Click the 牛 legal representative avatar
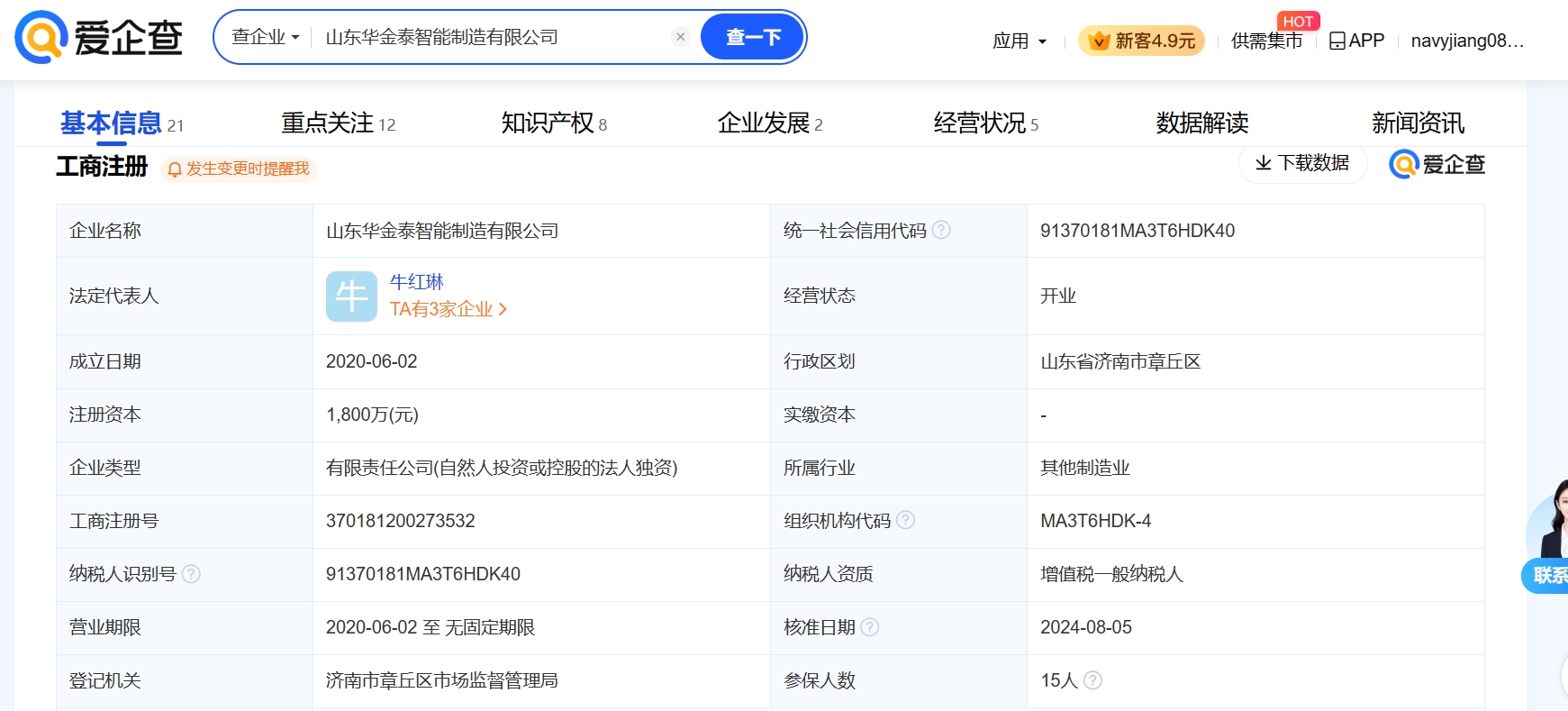Screen dimensions: 1568x711 [351, 296]
